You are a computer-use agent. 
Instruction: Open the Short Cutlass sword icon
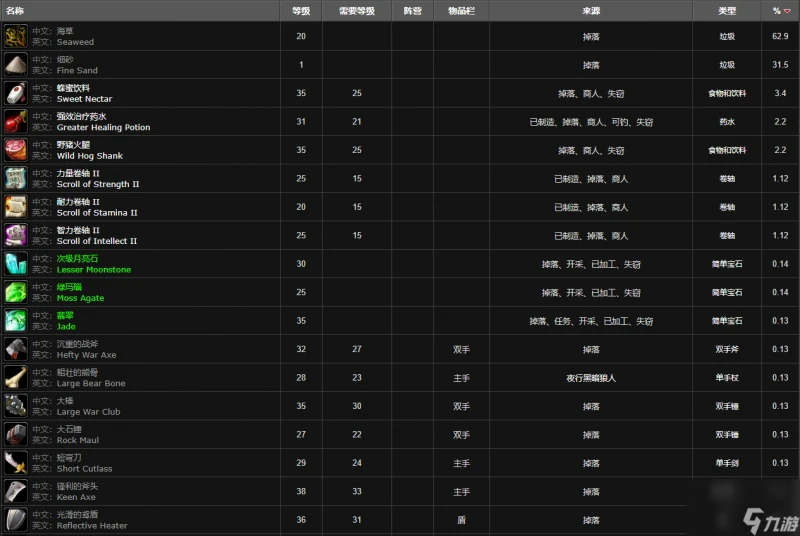(x=15, y=463)
